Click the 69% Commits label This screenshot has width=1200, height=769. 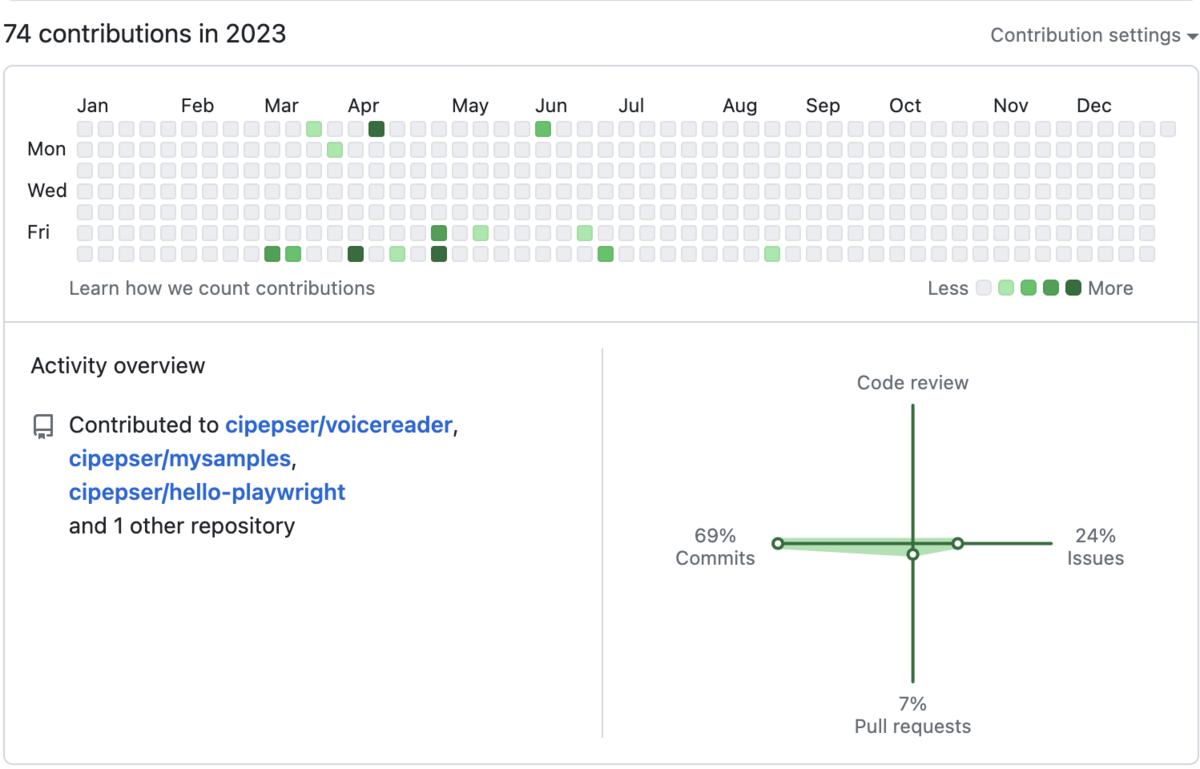tap(715, 547)
